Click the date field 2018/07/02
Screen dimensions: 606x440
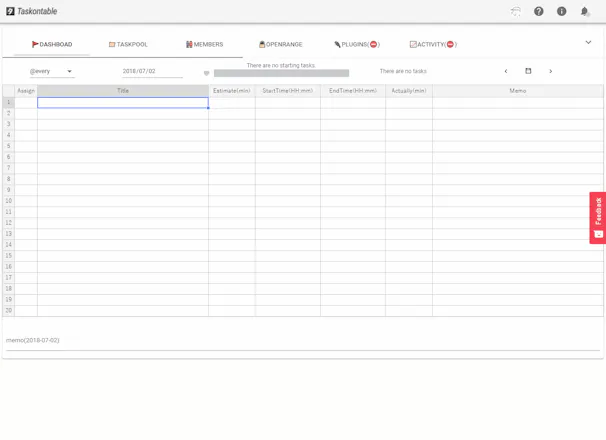[152, 71]
